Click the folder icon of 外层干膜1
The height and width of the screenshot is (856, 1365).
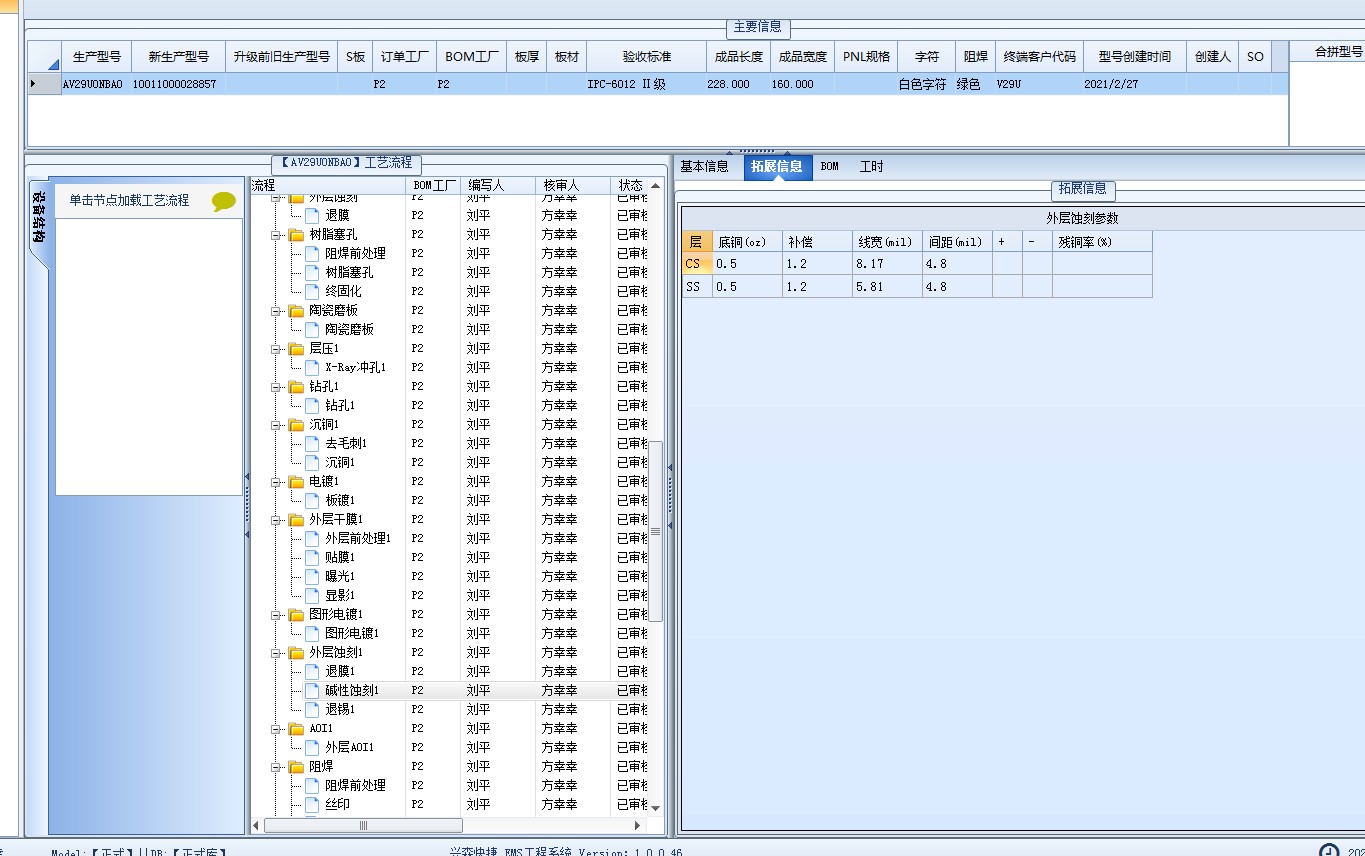(296, 519)
